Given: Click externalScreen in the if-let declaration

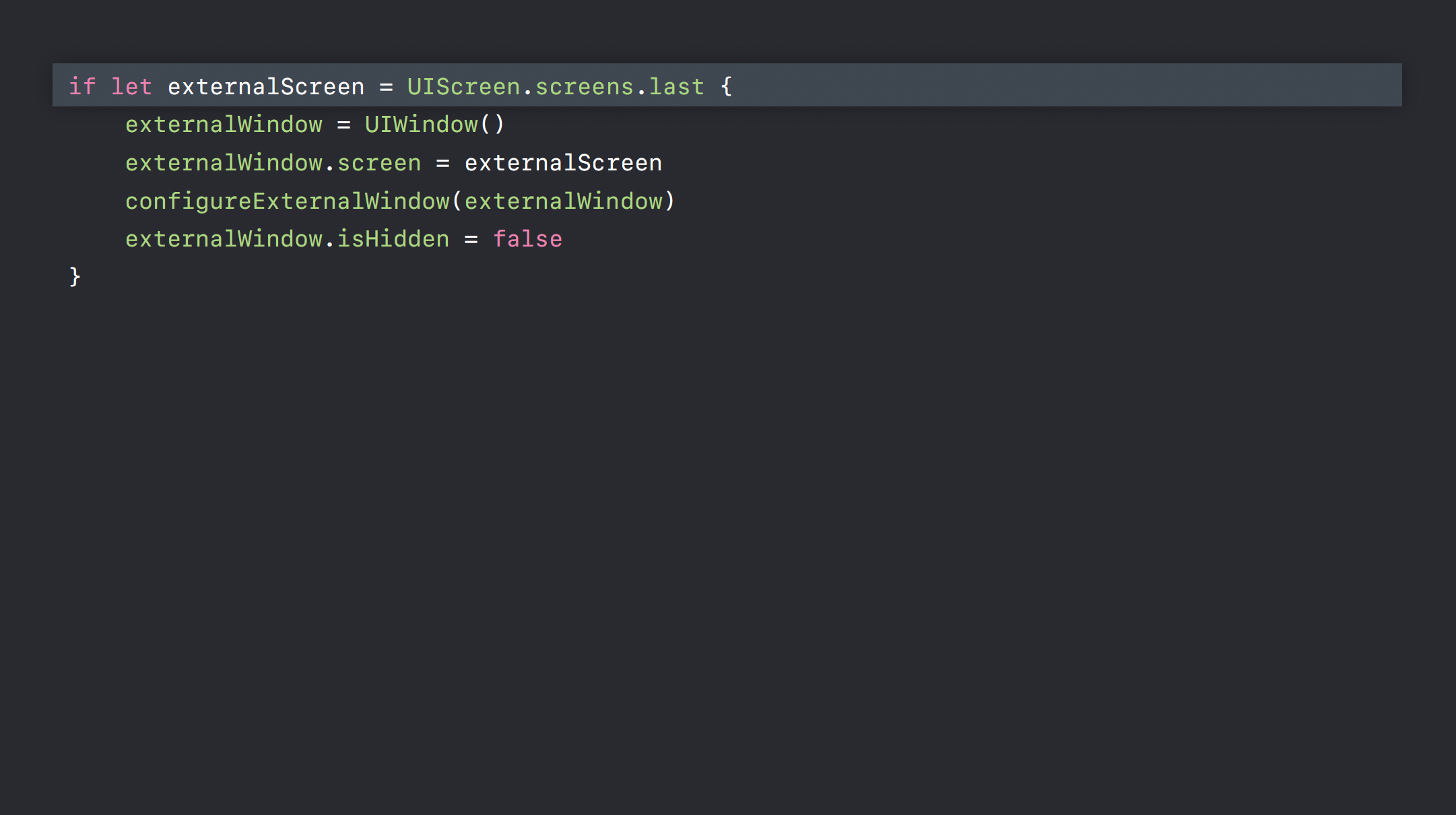Looking at the screenshot, I should (265, 87).
